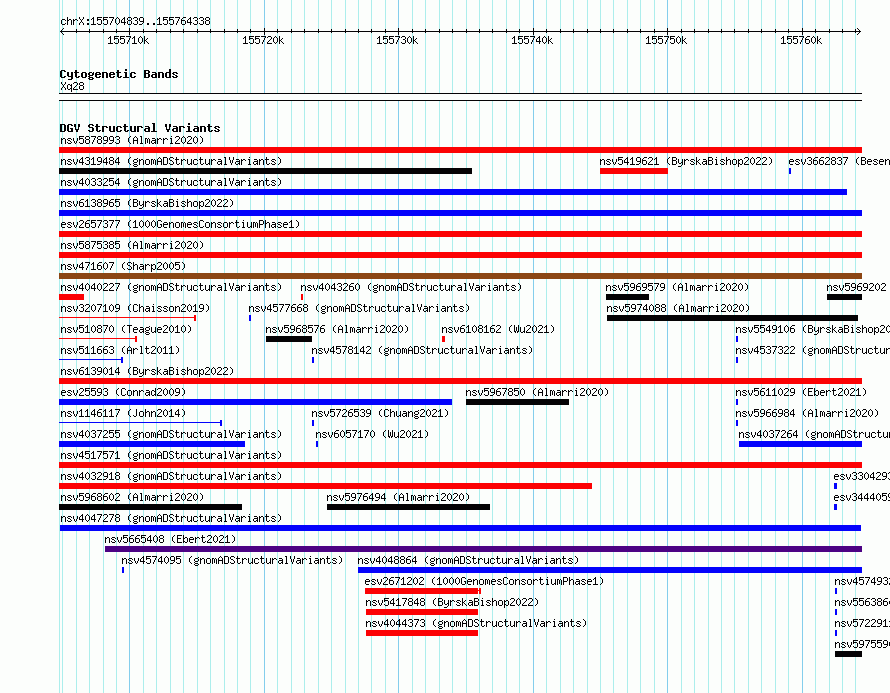Screen dimensions: 890x693
Task: Select the blue nsv4033254 variant bar
Action: pyautogui.click(x=453, y=192)
